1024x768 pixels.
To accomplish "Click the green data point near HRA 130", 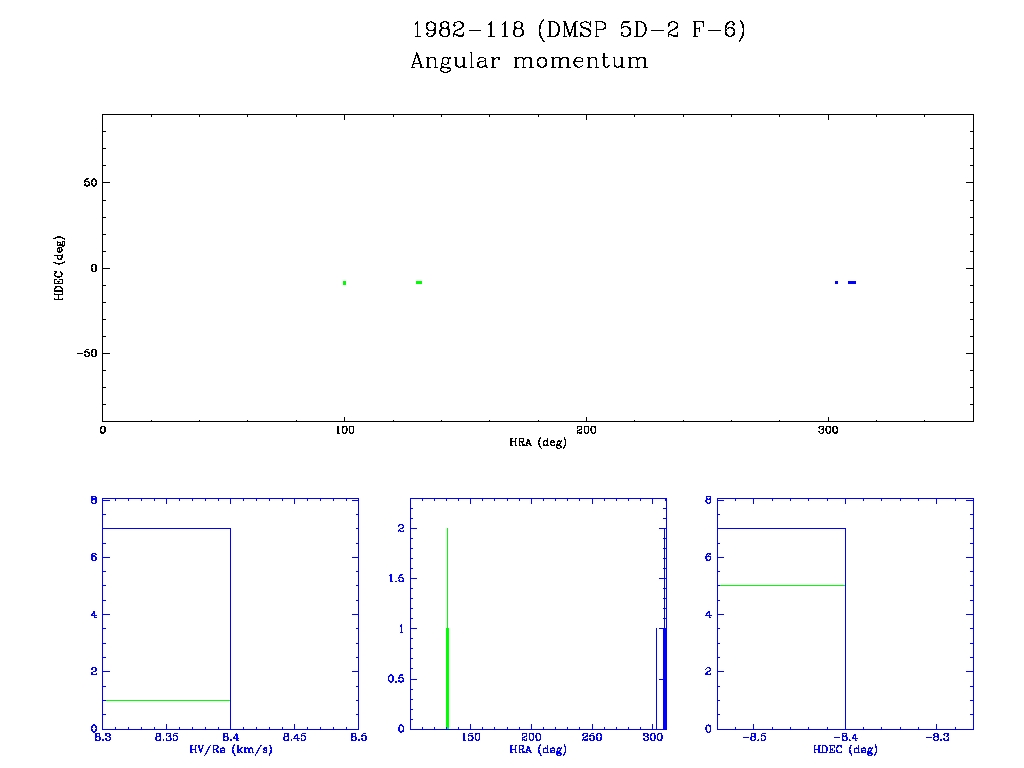I will click(x=419, y=282).
